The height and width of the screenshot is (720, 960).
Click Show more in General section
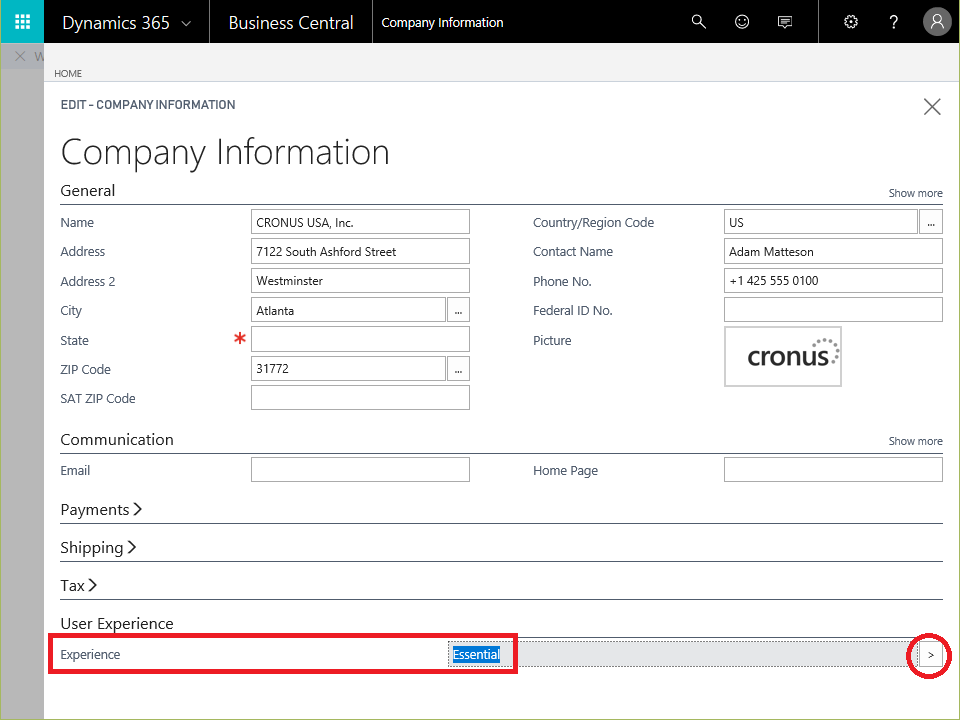point(915,193)
